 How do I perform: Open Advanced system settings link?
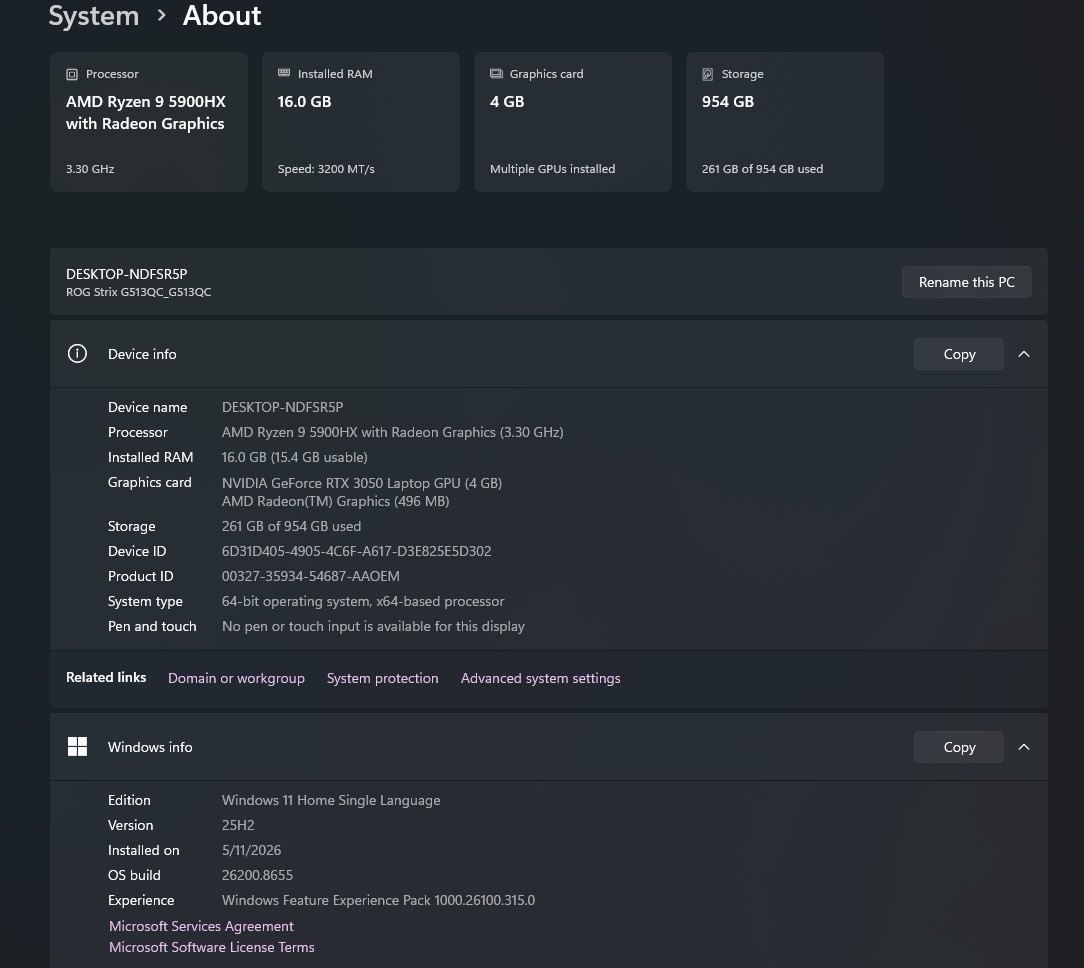tap(541, 678)
